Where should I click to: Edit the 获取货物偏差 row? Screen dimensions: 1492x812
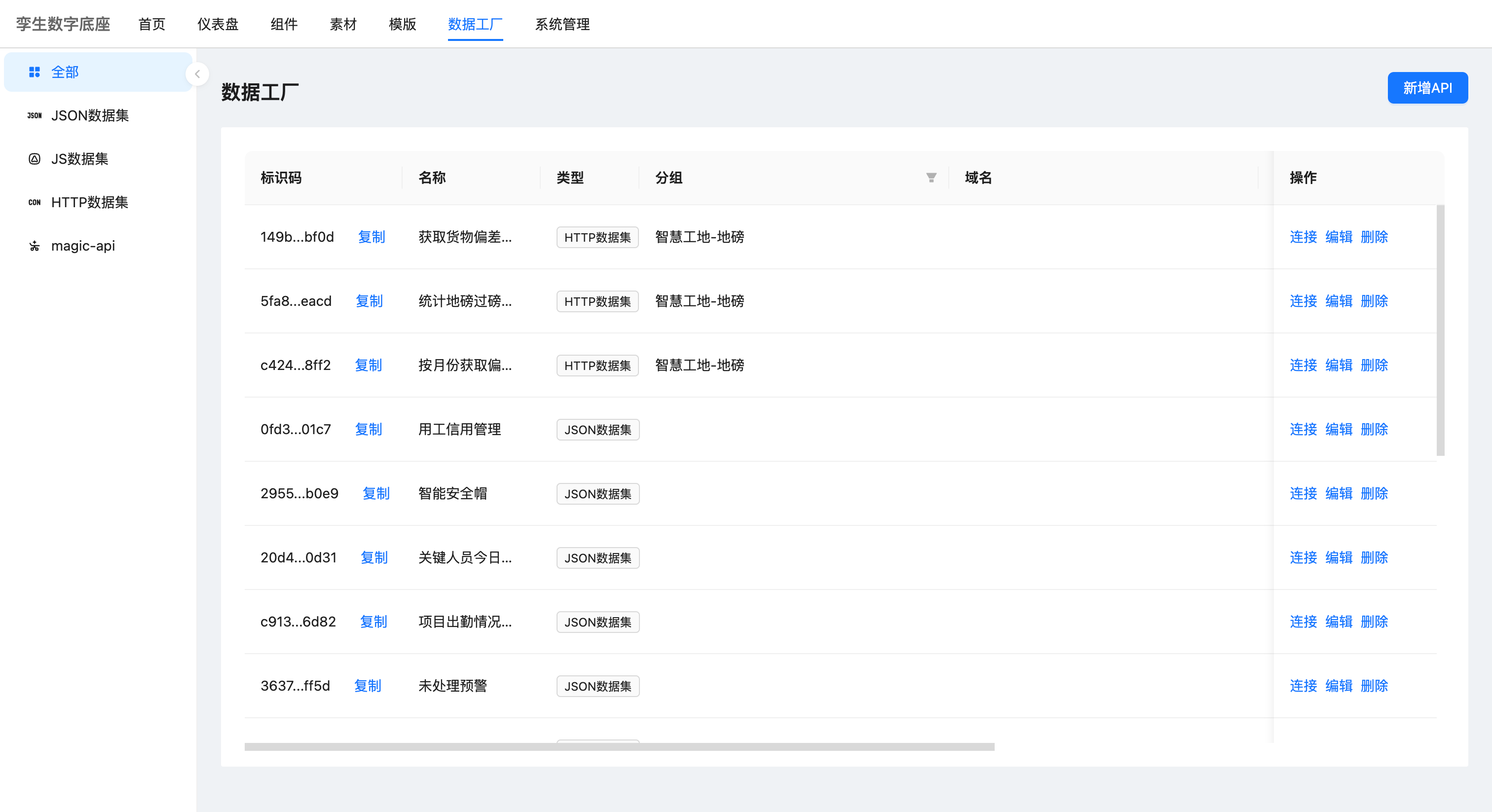coord(1339,237)
